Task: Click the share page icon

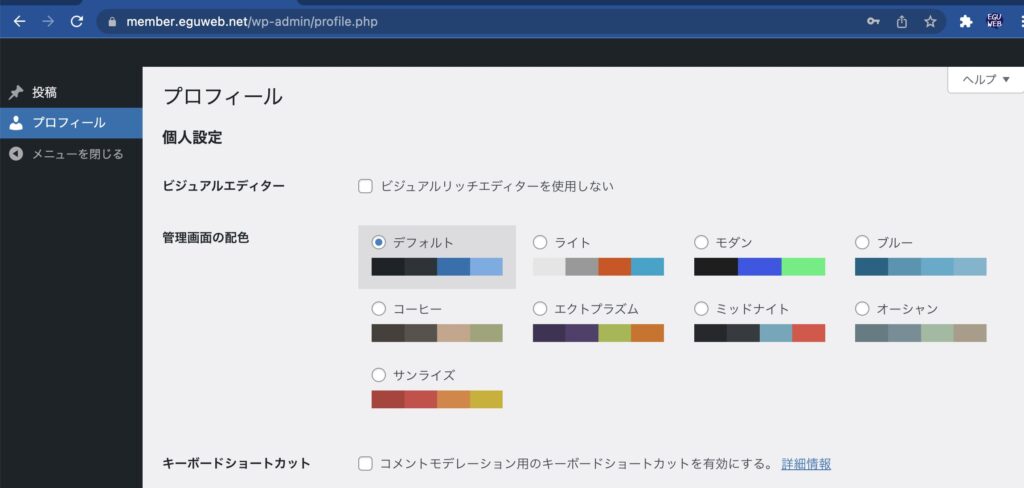Action: pos(901,21)
